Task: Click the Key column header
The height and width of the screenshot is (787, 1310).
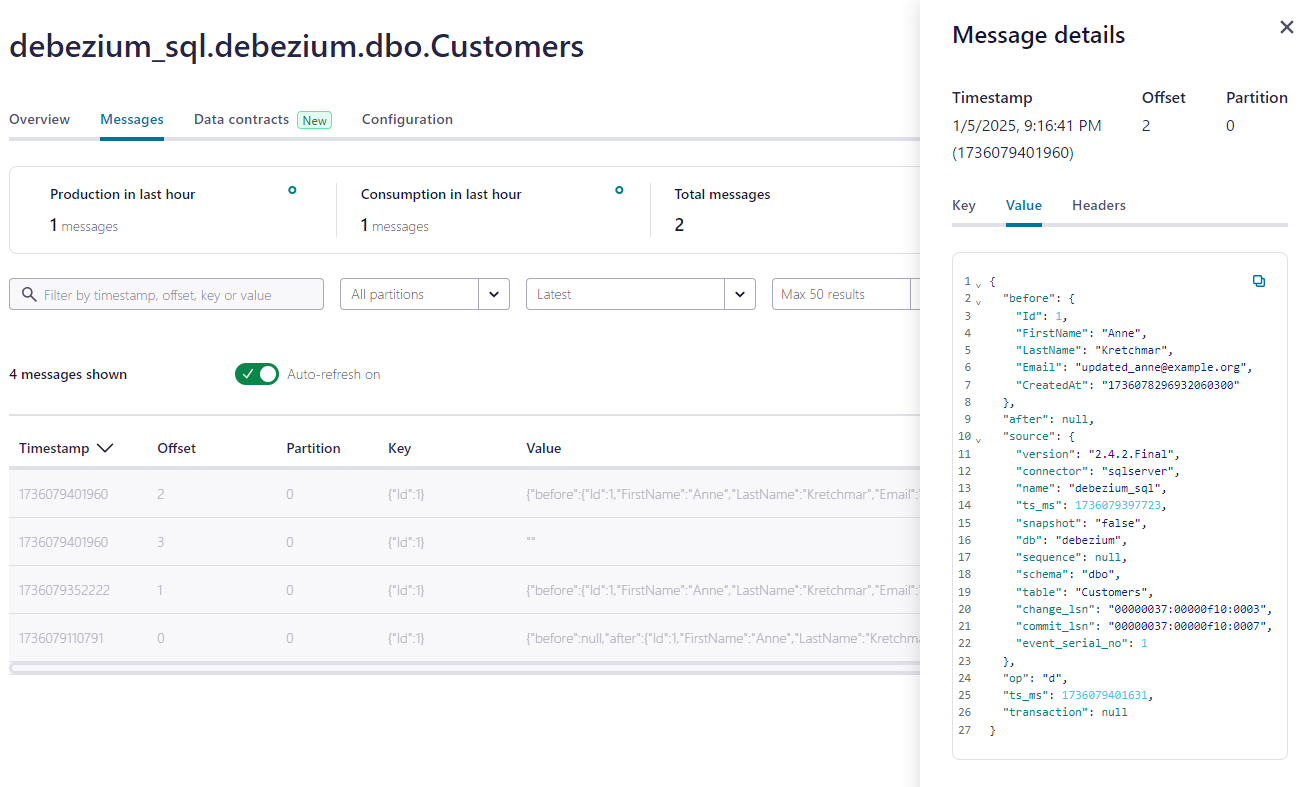Action: tap(399, 448)
